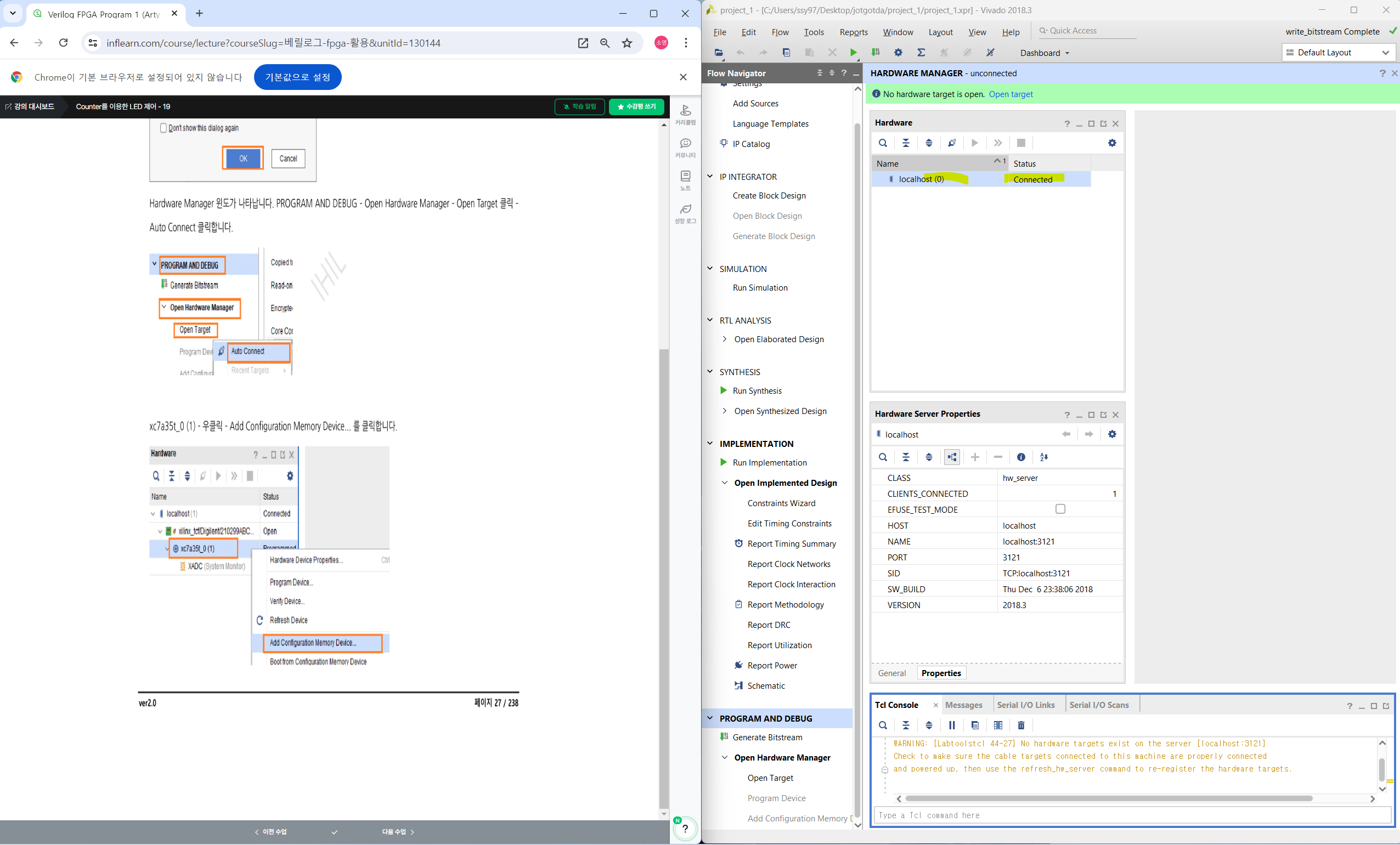Search in the Hardware panel

883,143
